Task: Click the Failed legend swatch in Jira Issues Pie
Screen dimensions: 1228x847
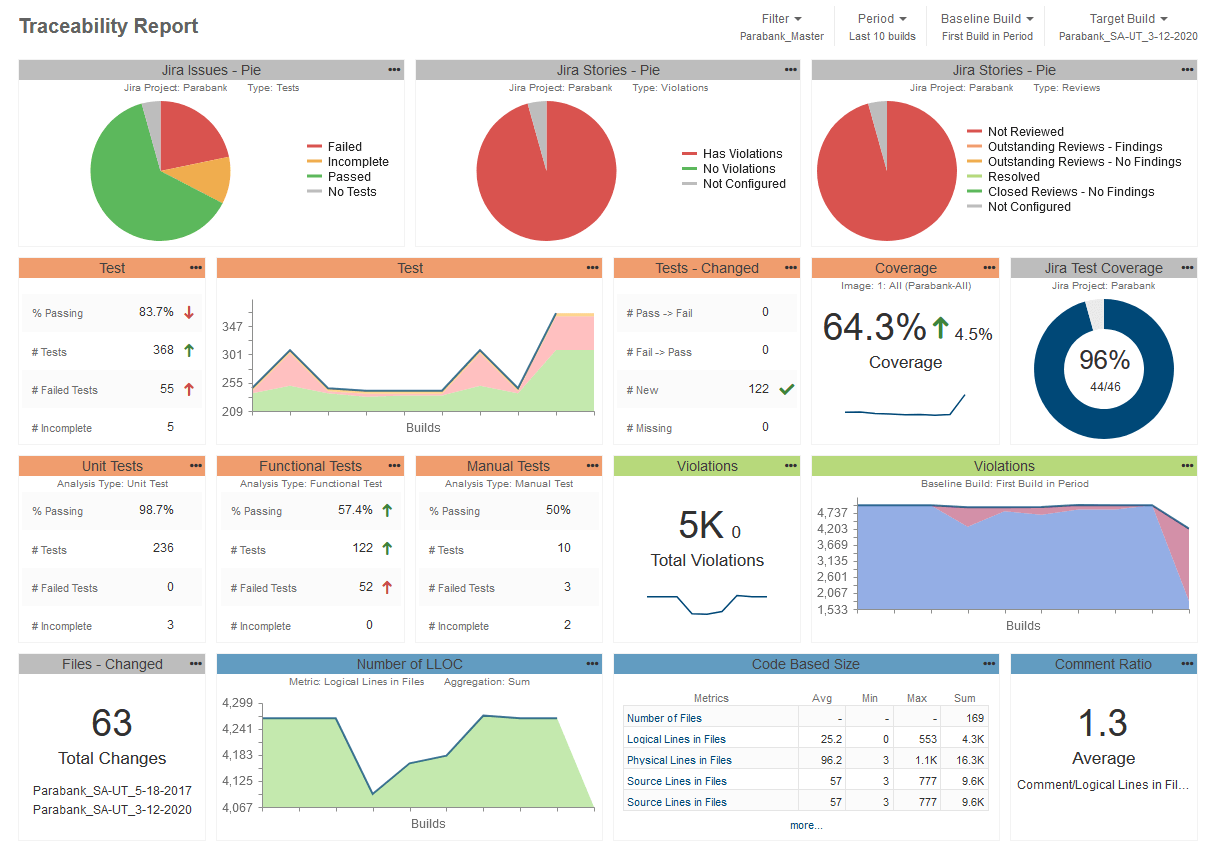Action: pyautogui.click(x=314, y=147)
